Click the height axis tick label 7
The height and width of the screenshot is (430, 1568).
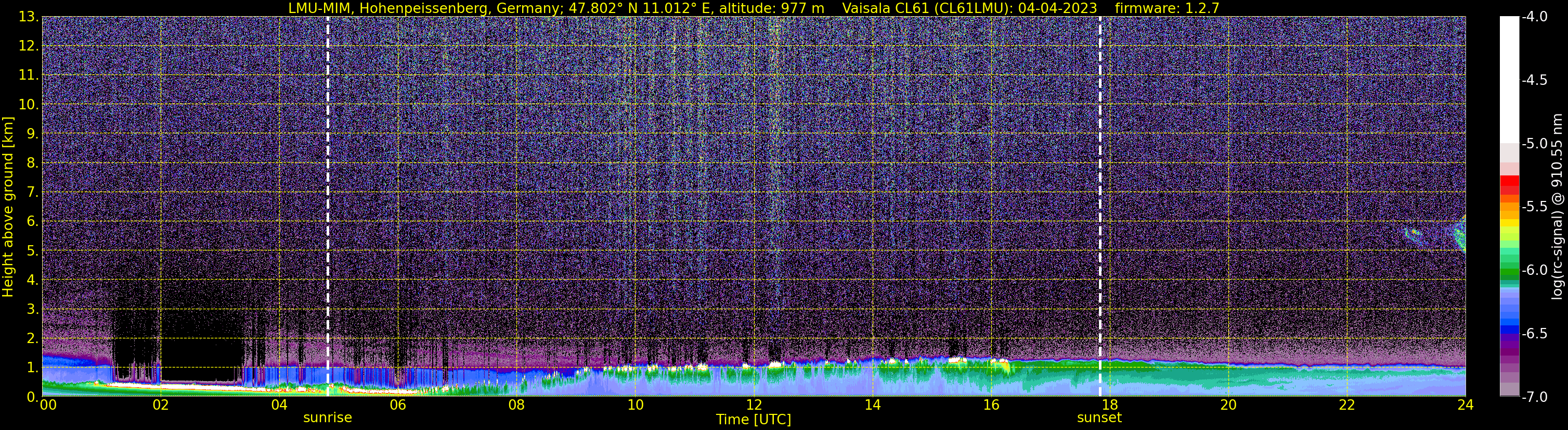pos(32,193)
